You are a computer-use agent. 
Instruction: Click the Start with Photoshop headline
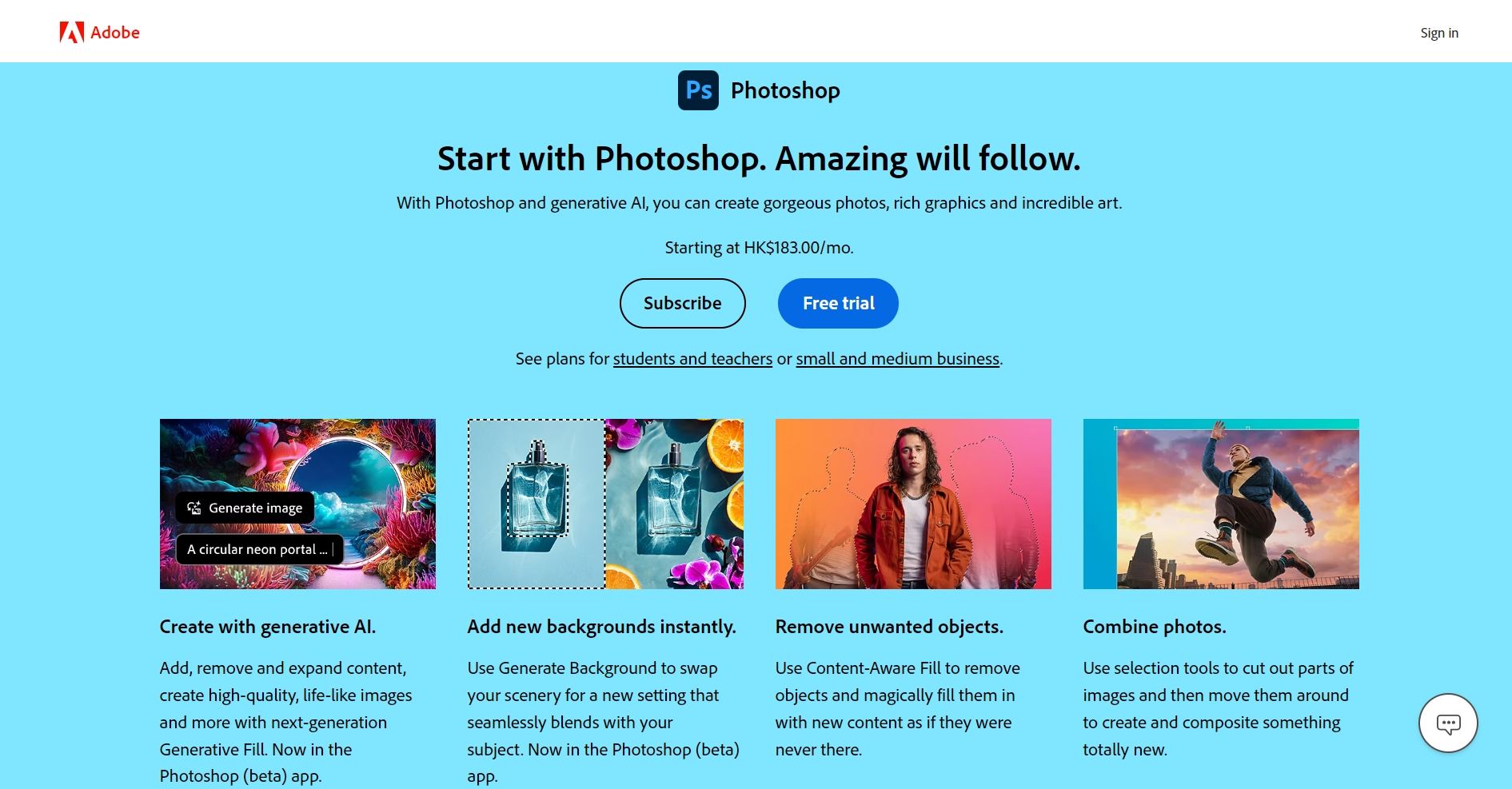point(758,158)
